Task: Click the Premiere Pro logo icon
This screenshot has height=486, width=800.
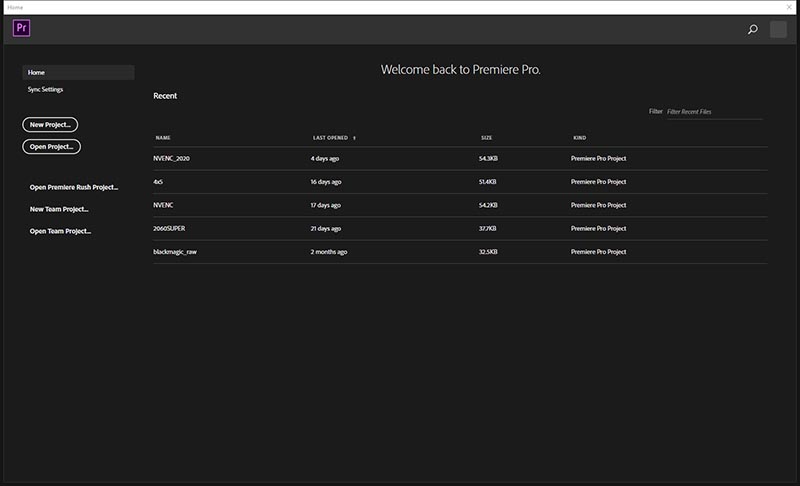Action: (21, 28)
